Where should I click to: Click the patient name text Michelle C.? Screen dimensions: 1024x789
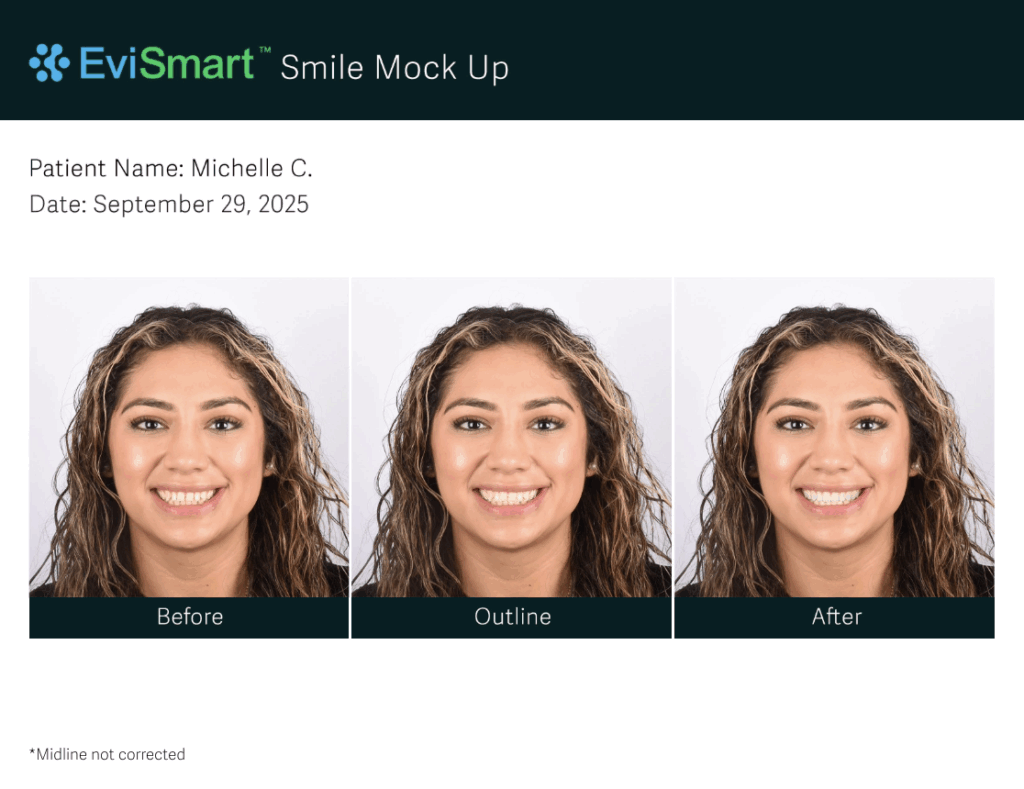251,169
